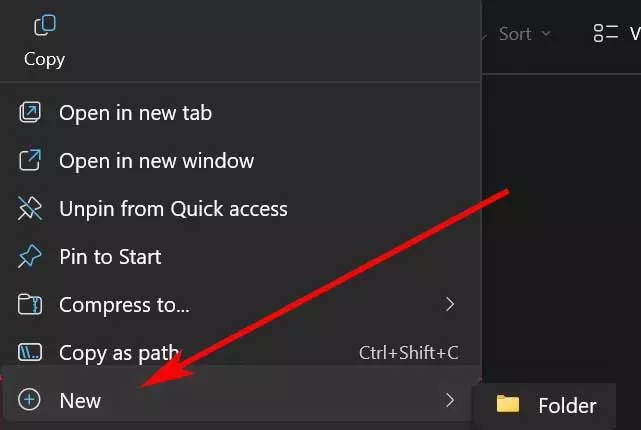The width and height of the screenshot is (641, 430).
Task: Click the Pin to Start pushpin icon
Action: [x=30, y=256]
